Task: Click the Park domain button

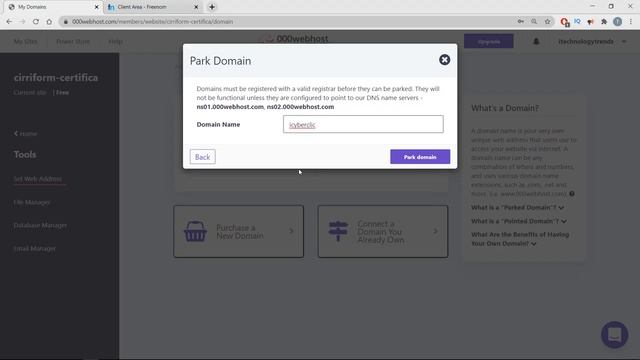Action: pos(420,157)
